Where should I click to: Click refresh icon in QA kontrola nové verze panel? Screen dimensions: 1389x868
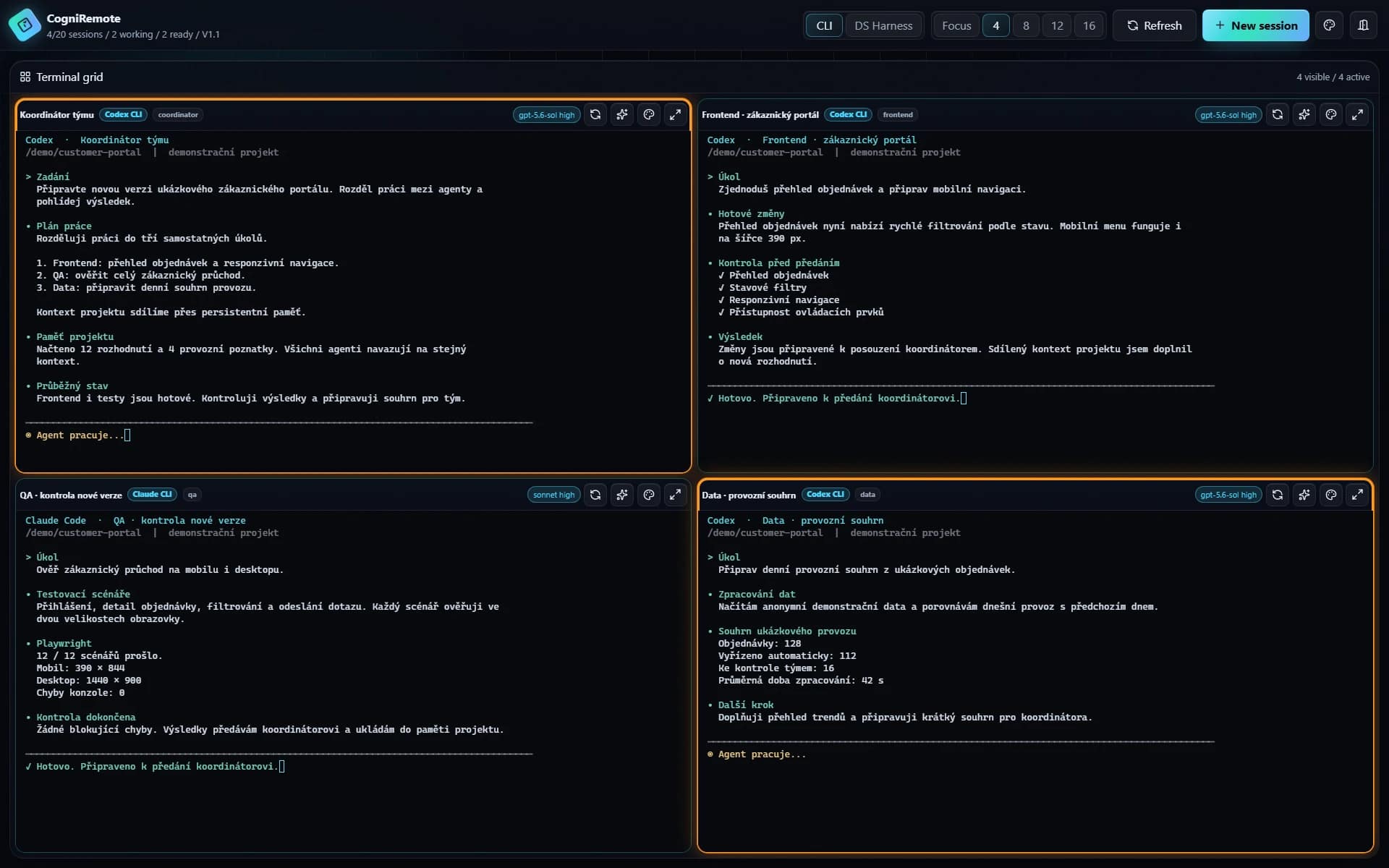pos(595,495)
